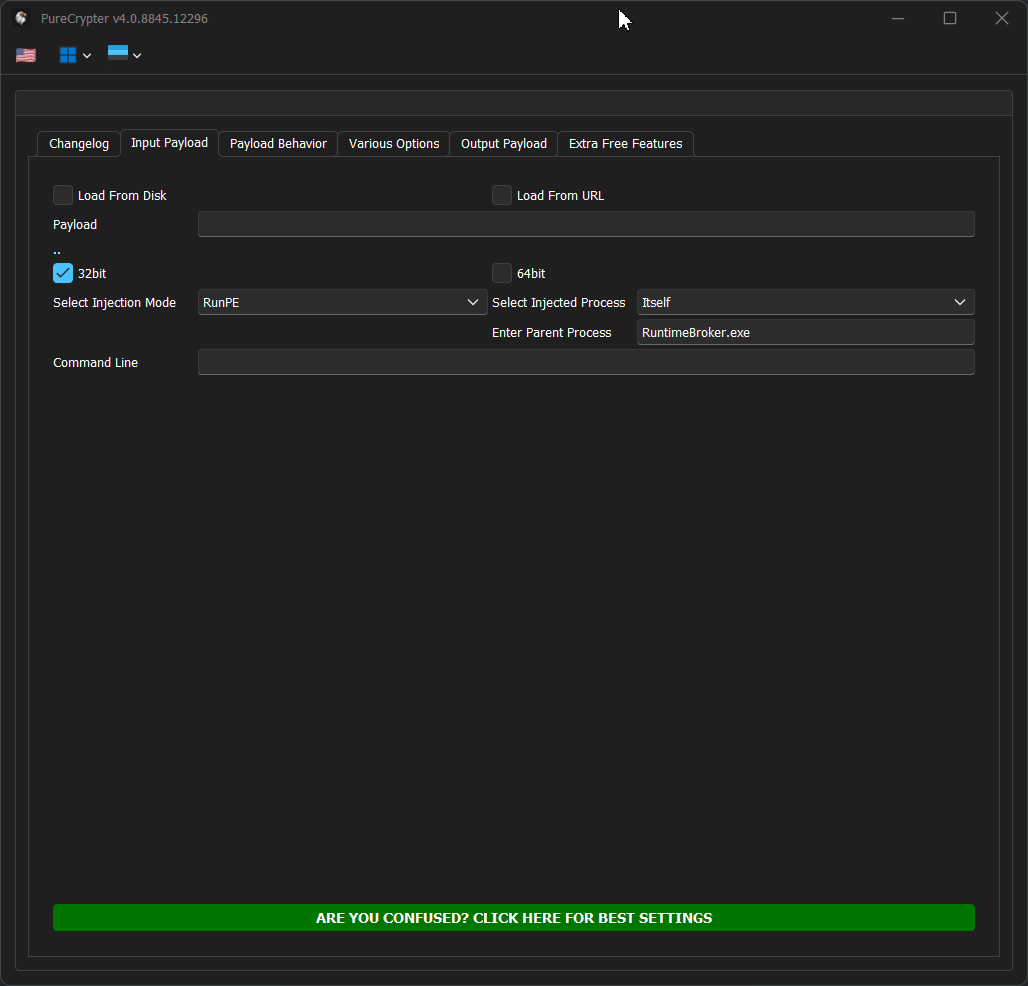The image size is (1028, 986).
Task: Expand the chevron beside the Windows logo
Action: pos(87,56)
